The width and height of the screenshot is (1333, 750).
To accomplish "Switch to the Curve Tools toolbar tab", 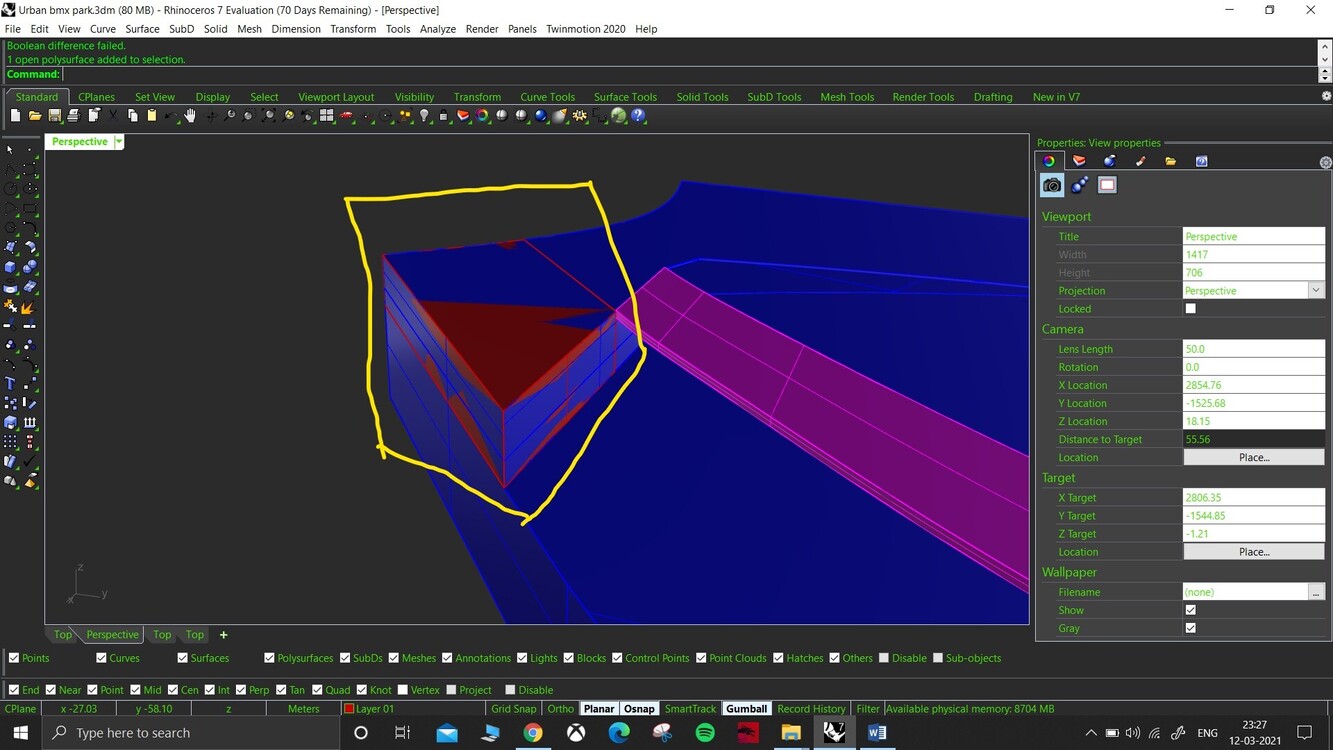I will pyautogui.click(x=547, y=97).
